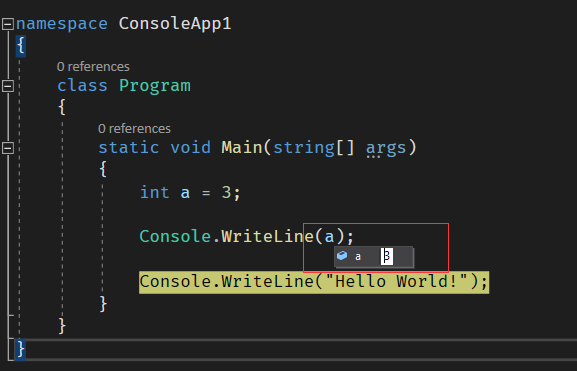577x371 pixels.
Task: Click the 'void' keyword
Action: pyautogui.click(x=191, y=148)
